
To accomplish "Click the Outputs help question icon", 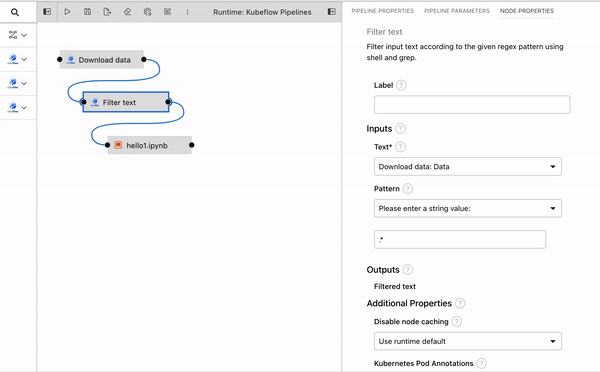I will pyautogui.click(x=408, y=270).
